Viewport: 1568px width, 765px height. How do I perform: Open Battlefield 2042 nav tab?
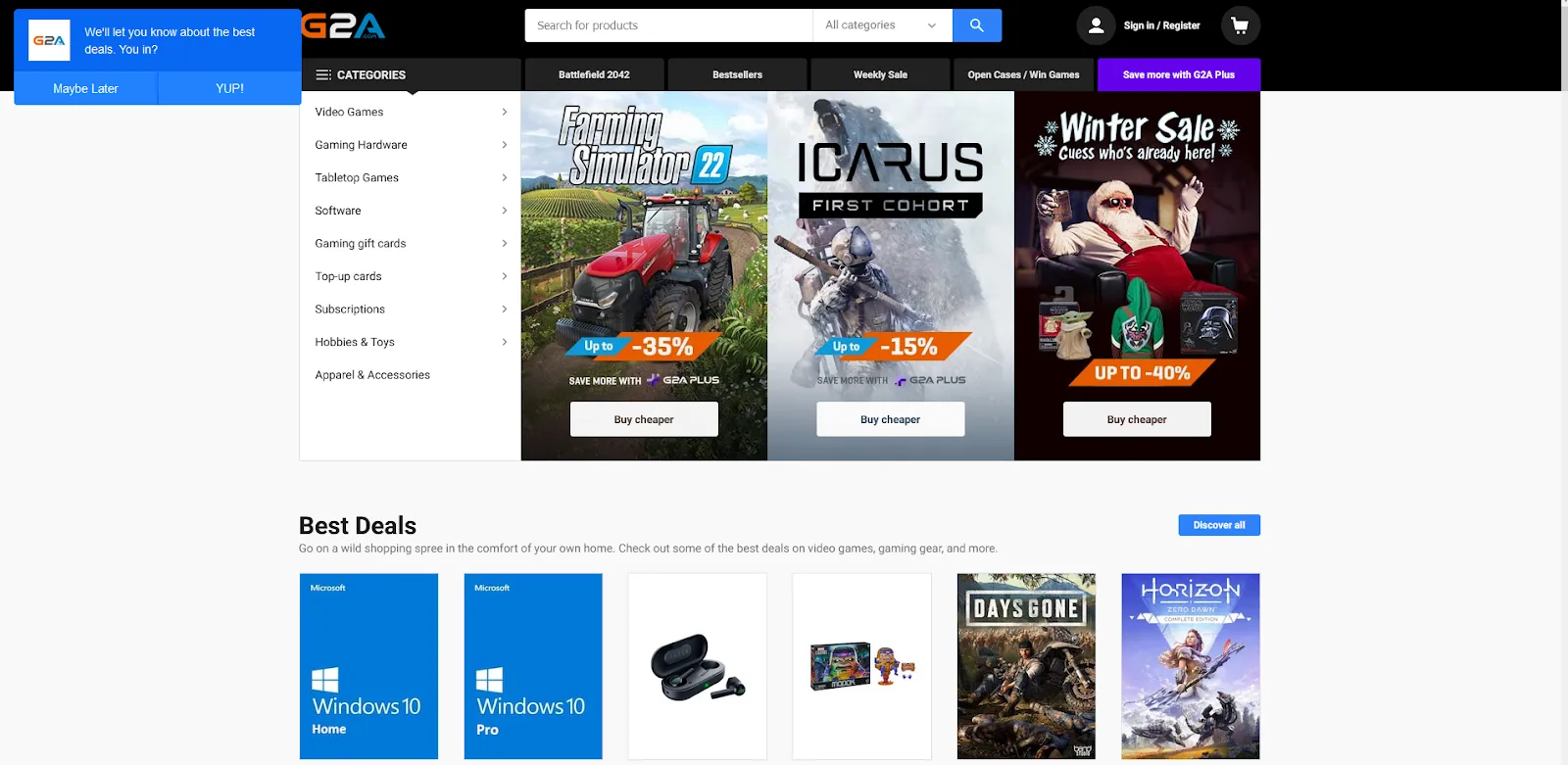tap(595, 74)
